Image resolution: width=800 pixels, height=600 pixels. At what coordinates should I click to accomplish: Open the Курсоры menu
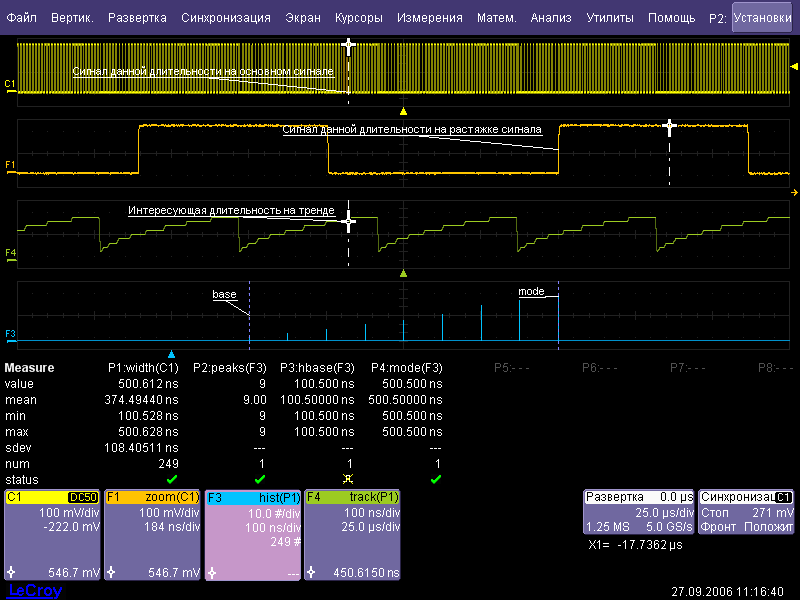tap(358, 18)
